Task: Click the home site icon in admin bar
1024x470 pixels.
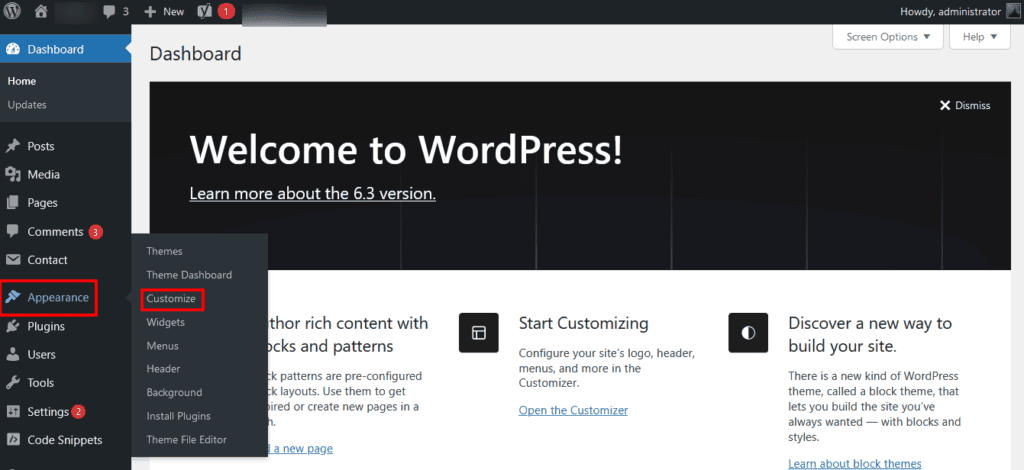Action: click(x=41, y=11)
